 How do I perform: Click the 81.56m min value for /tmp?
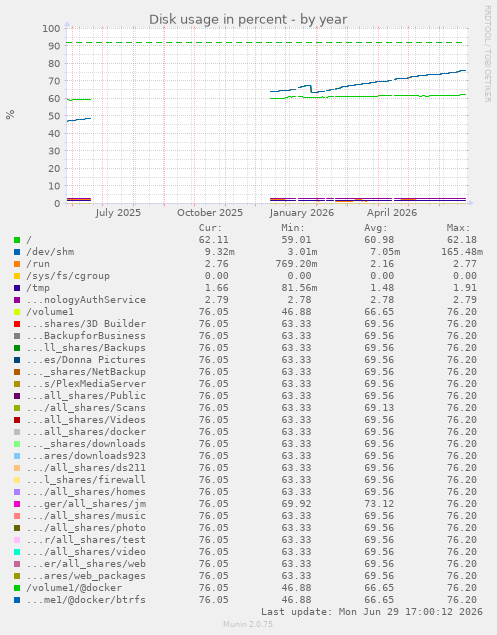[299, 288]
